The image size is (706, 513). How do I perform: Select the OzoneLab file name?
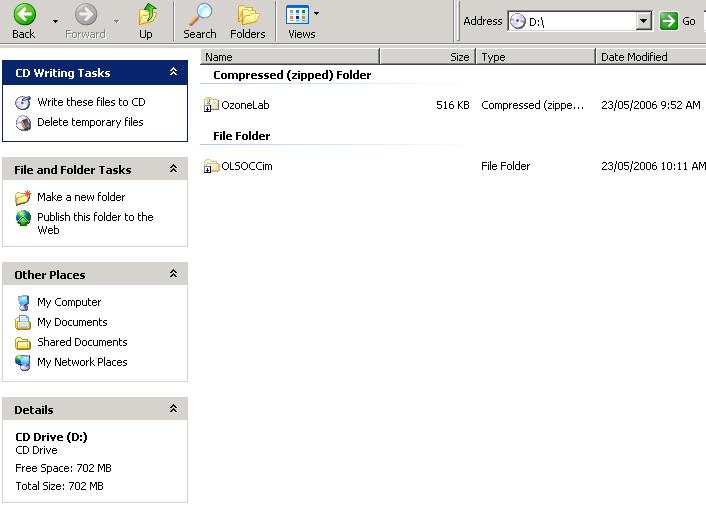[245, 105]
